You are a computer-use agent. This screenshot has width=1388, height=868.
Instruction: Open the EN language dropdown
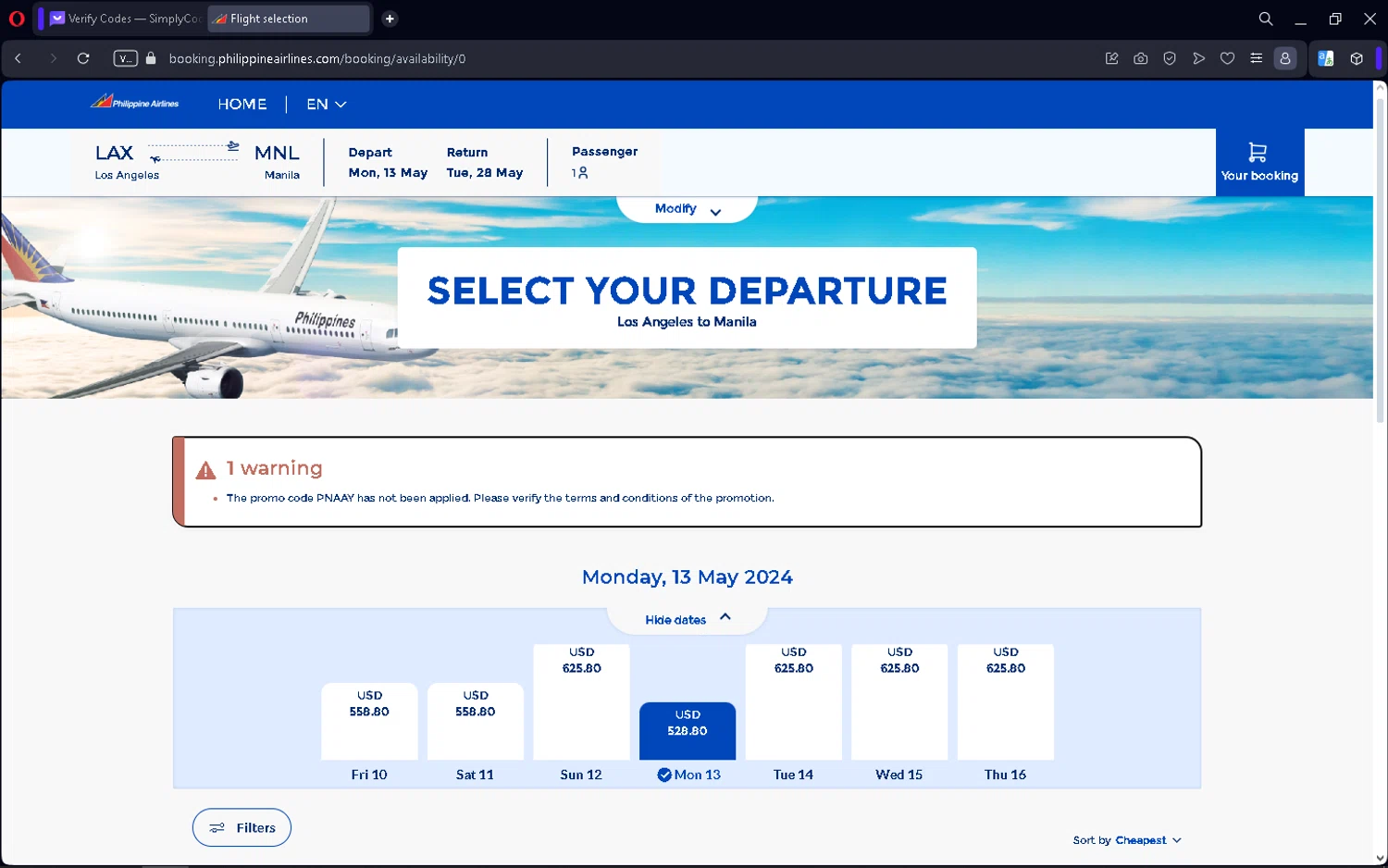point(327,105)
